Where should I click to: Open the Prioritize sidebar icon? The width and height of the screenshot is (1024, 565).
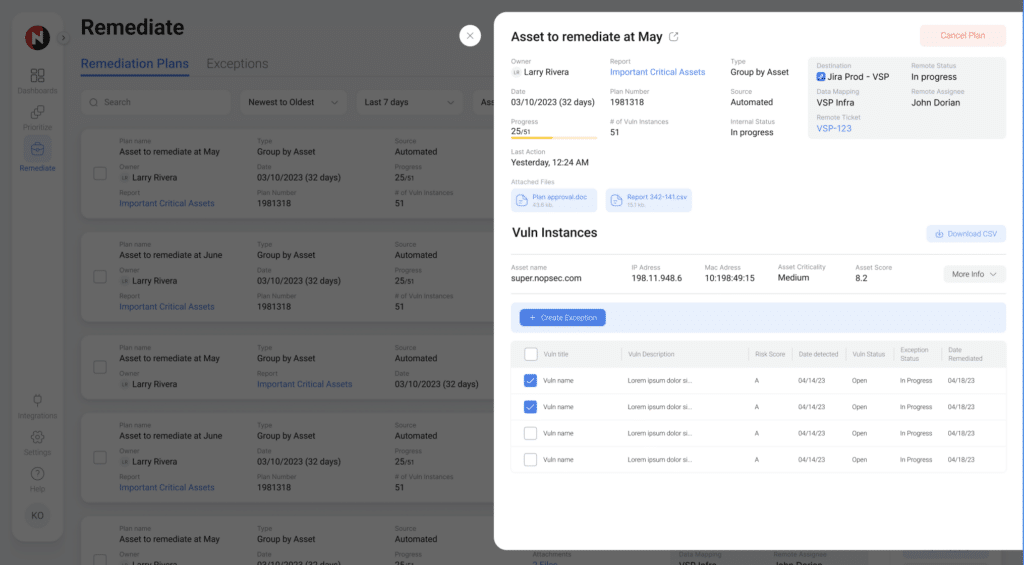click(x=37, y=112)
